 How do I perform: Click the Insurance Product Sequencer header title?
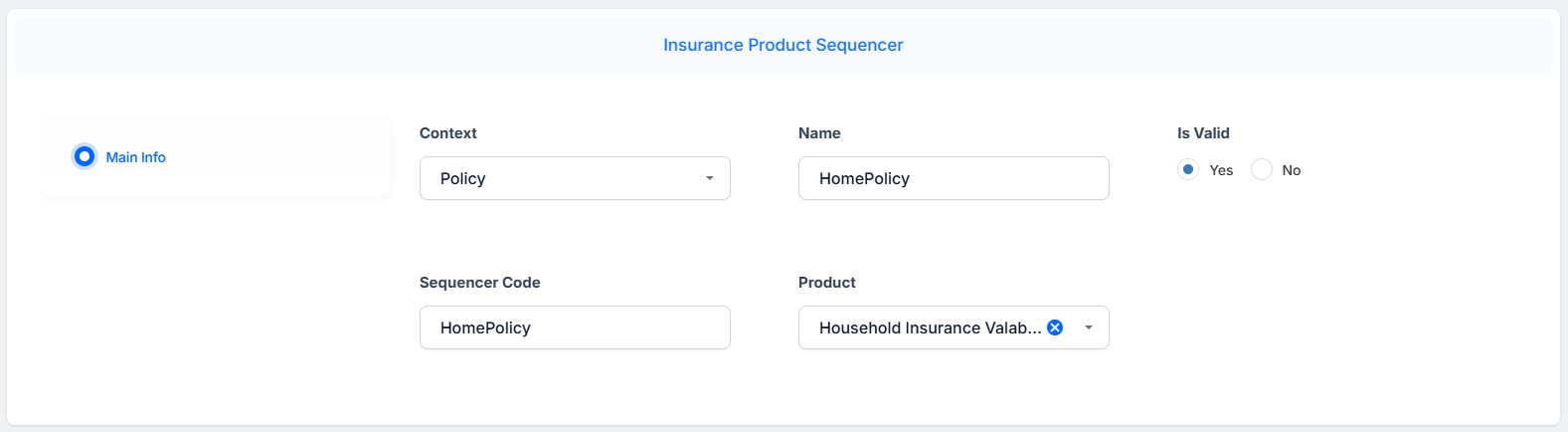tap(784, 45)
